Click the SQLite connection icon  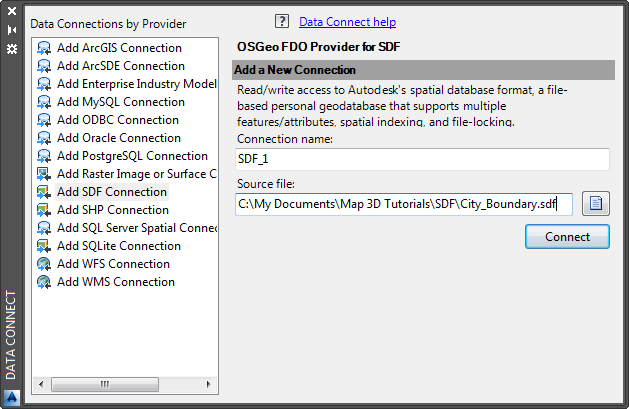44,246
